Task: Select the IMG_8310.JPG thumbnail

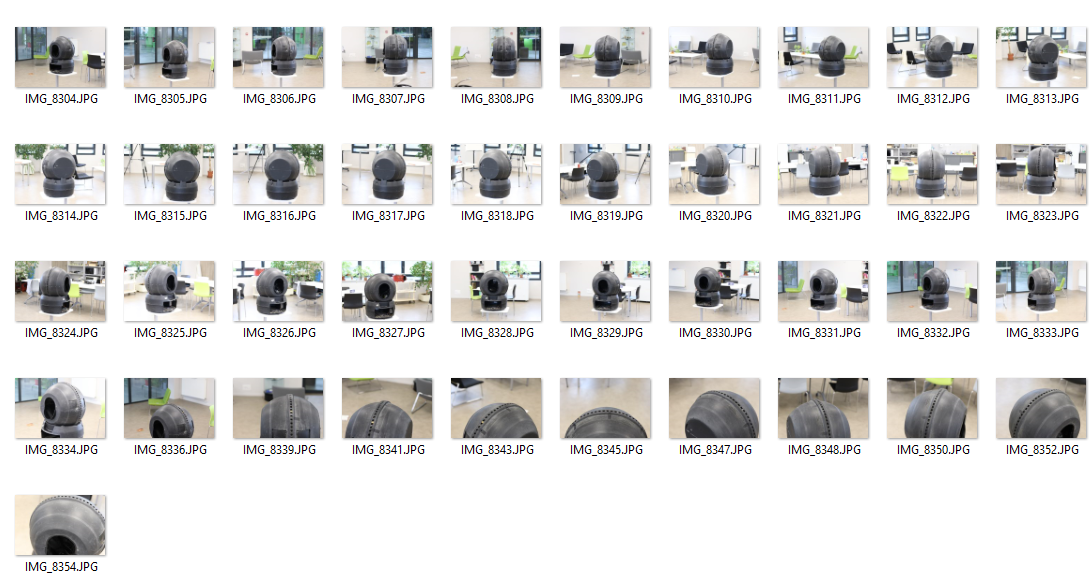Action: click(x=715, y=58)
